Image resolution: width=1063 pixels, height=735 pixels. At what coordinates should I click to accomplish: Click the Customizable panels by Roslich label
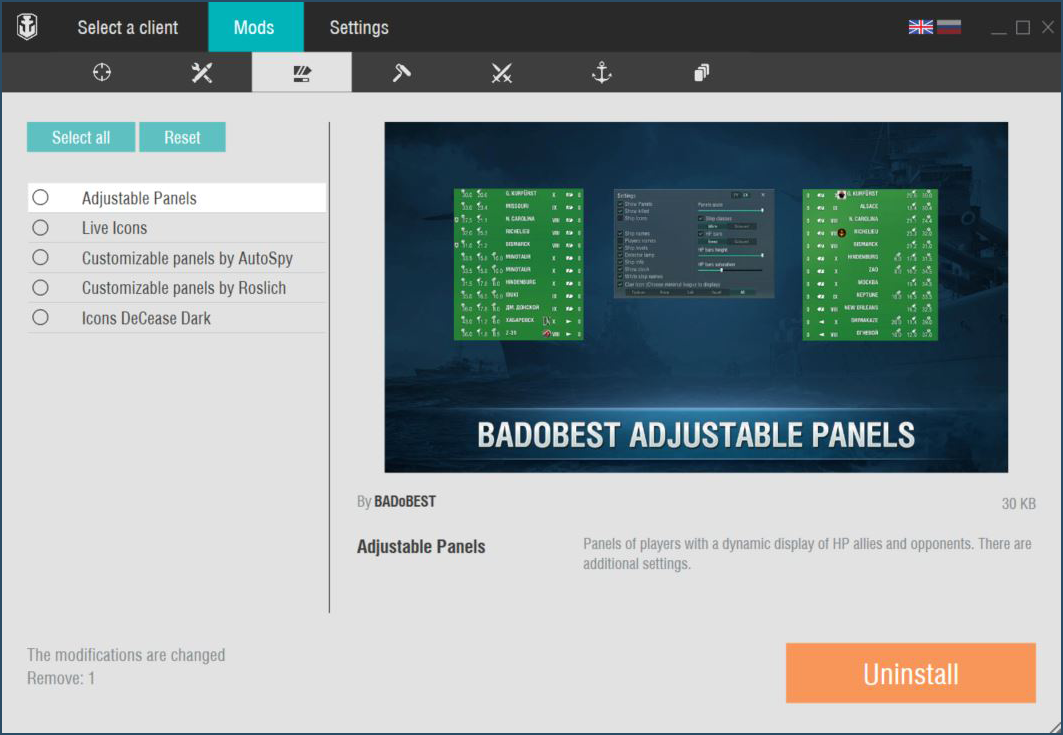point(184,288)
